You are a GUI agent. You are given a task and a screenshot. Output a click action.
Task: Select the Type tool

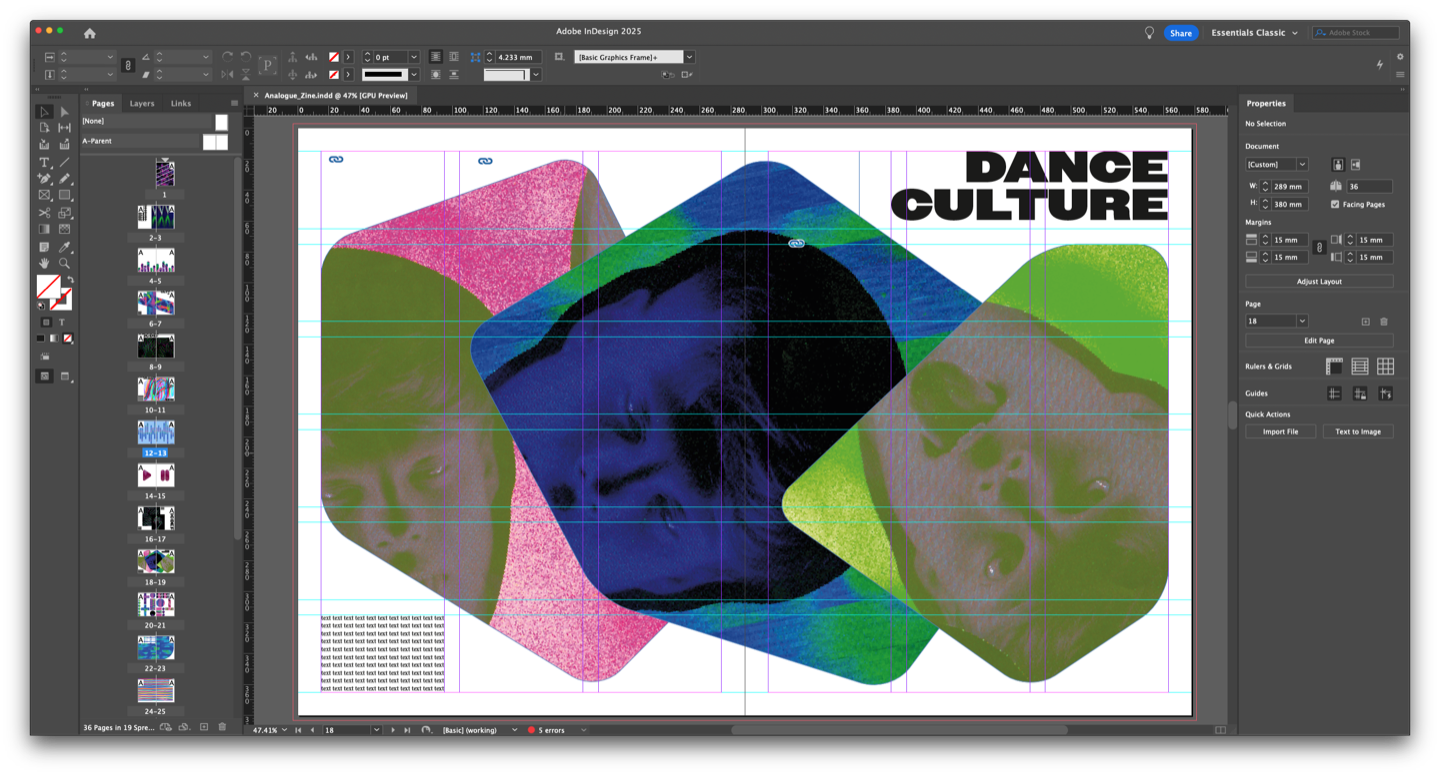tap(44, 162)
